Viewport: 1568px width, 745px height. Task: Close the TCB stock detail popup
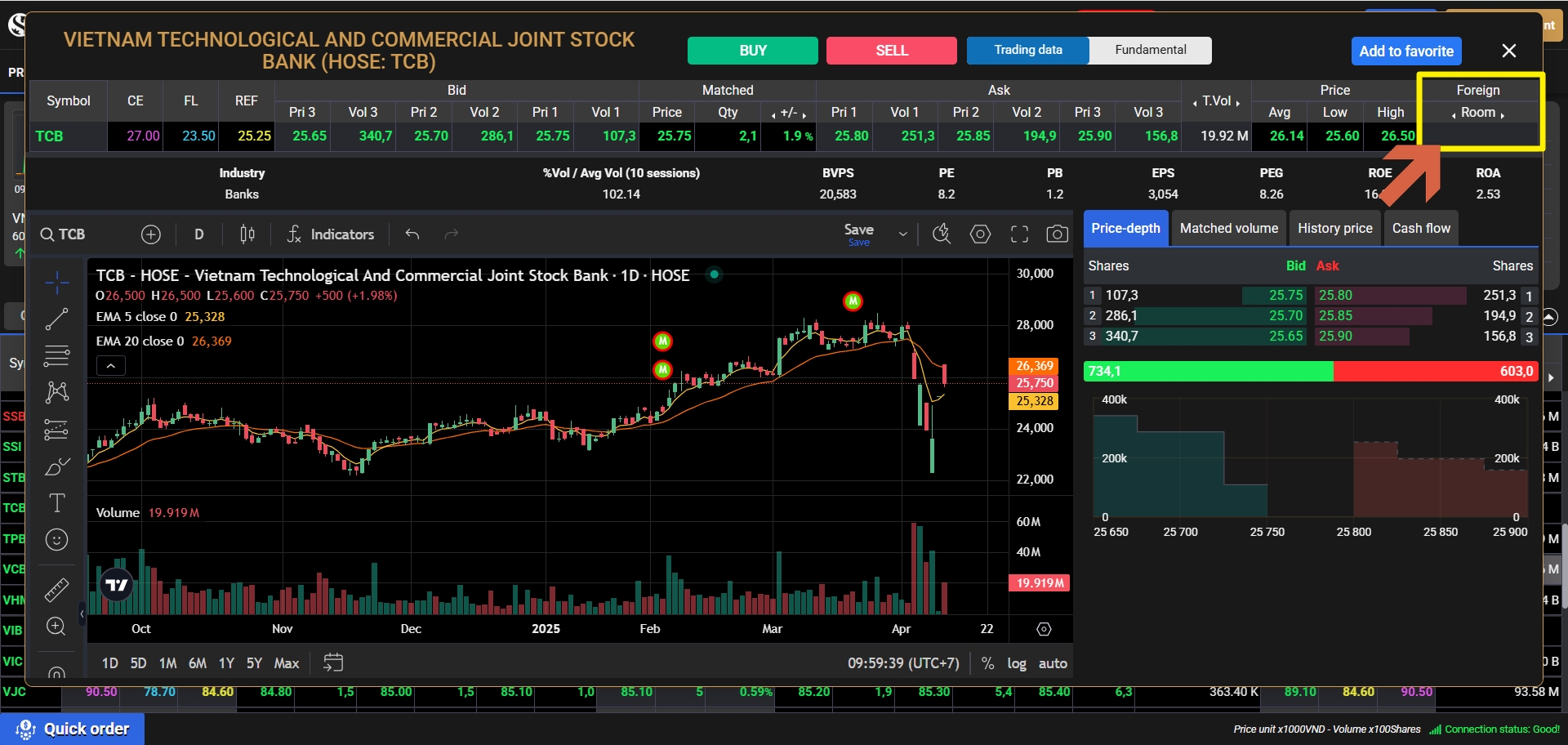point(1509,51)
